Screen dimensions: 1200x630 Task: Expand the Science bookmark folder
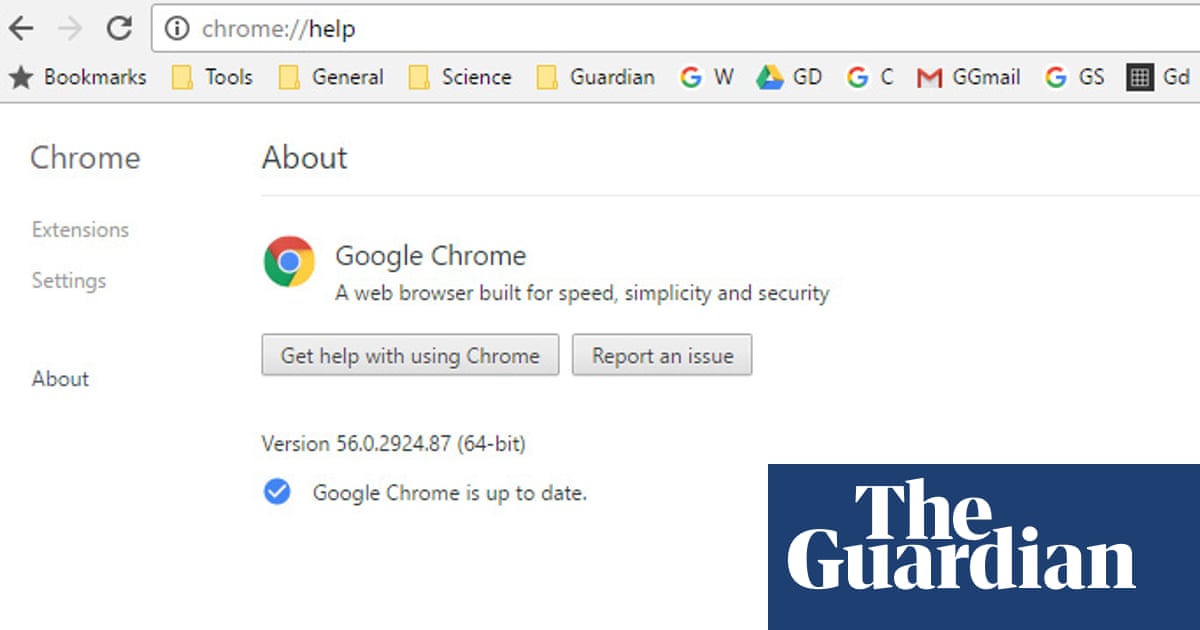(x=460, y=78)
